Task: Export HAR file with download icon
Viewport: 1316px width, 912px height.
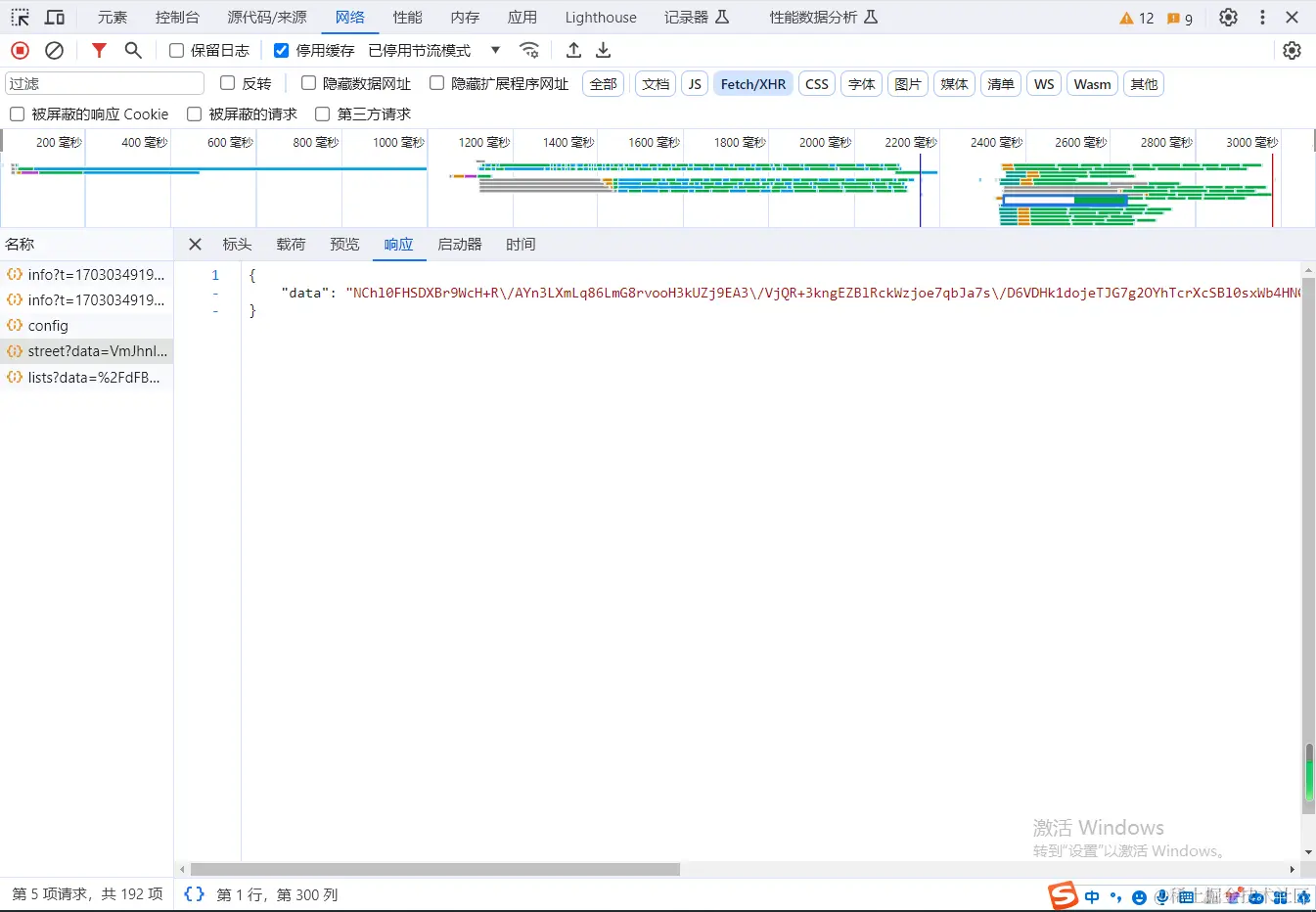Action: [604, 50]
